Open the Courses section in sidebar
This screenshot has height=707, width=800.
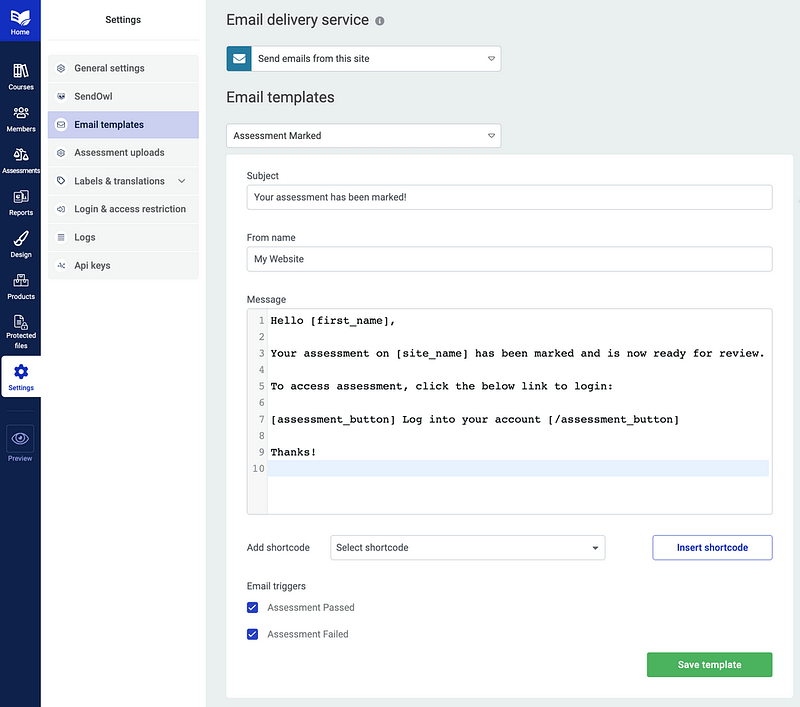[20, 76]
